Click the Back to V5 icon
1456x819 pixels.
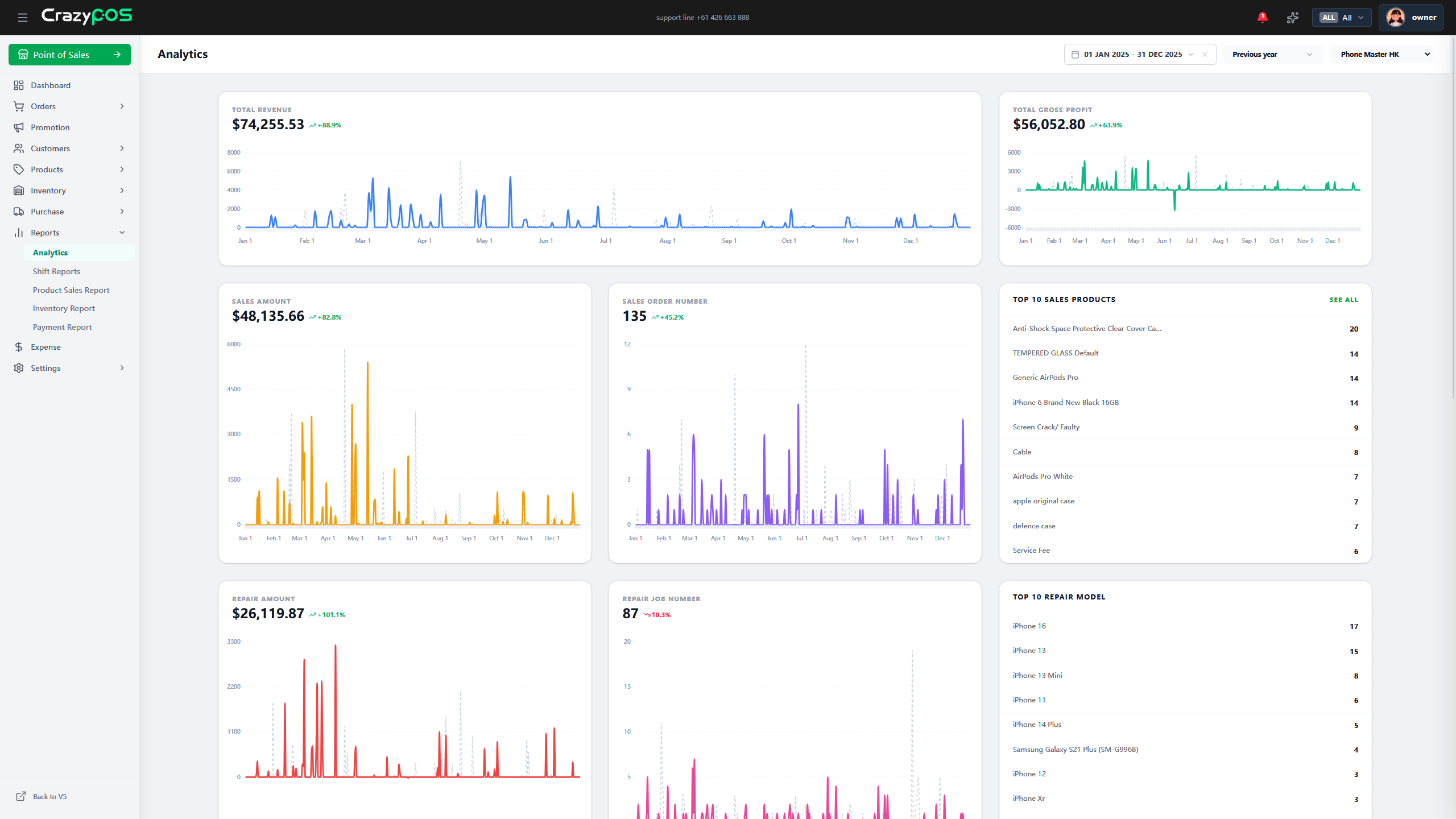21,796
